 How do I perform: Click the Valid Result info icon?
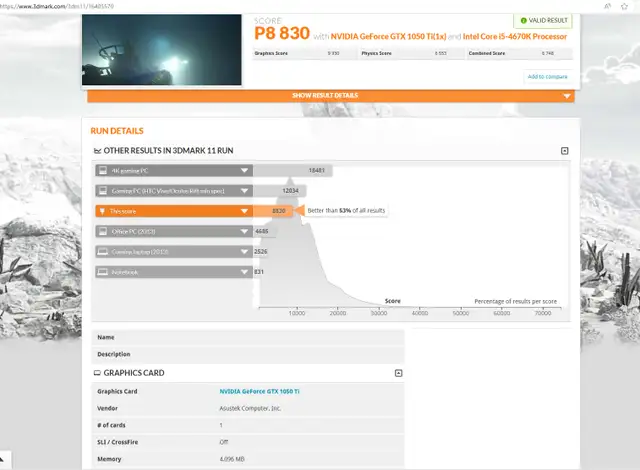coord(523,20)
